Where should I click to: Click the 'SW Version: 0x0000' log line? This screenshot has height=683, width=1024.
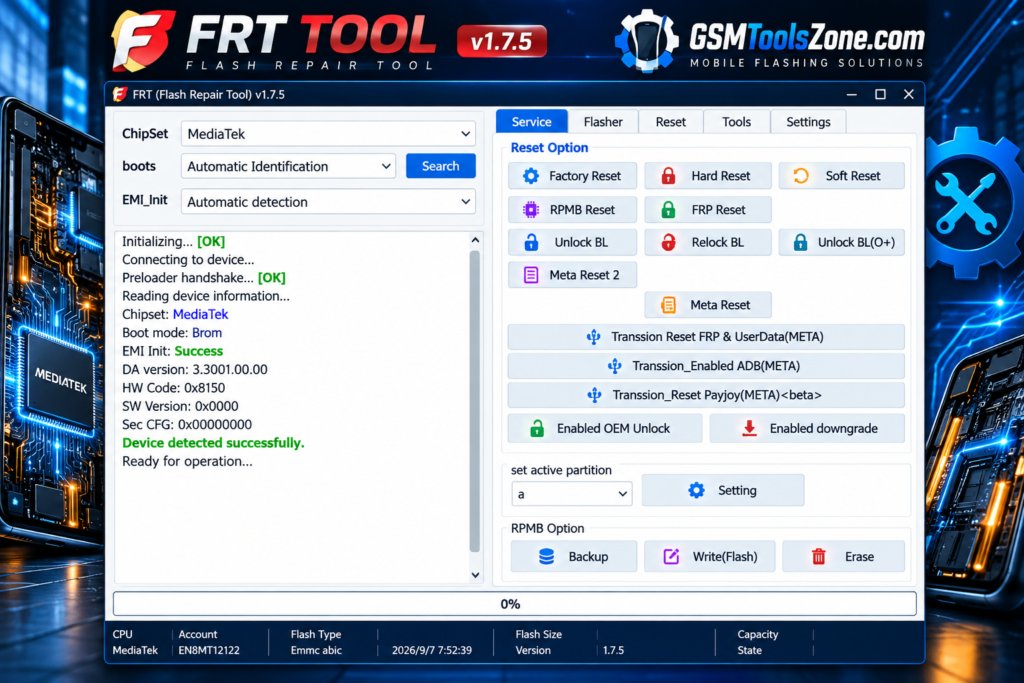[x=180, y=406]
